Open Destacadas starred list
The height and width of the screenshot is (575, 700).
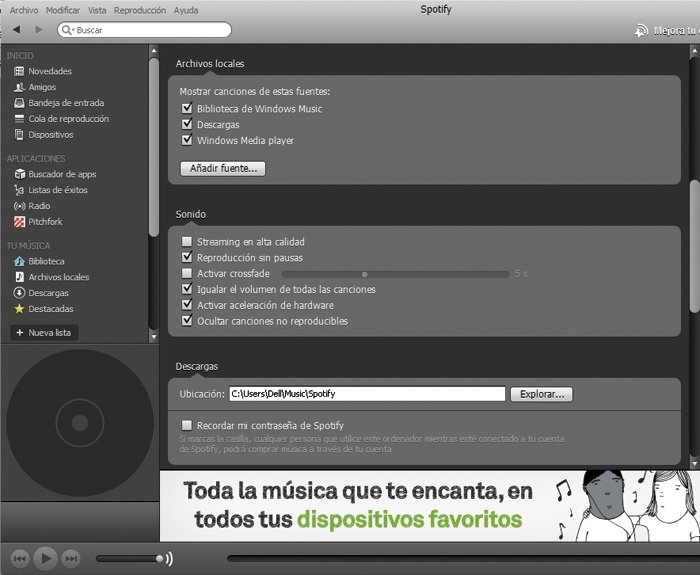point(44,308)
